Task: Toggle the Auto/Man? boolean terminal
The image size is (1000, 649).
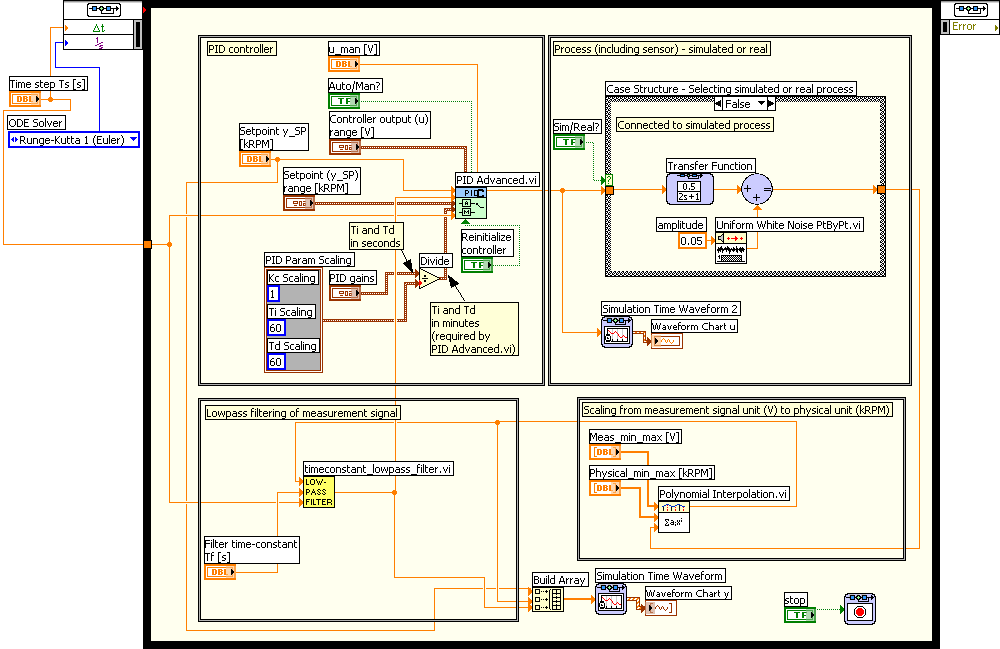Action: click(344, 101)
